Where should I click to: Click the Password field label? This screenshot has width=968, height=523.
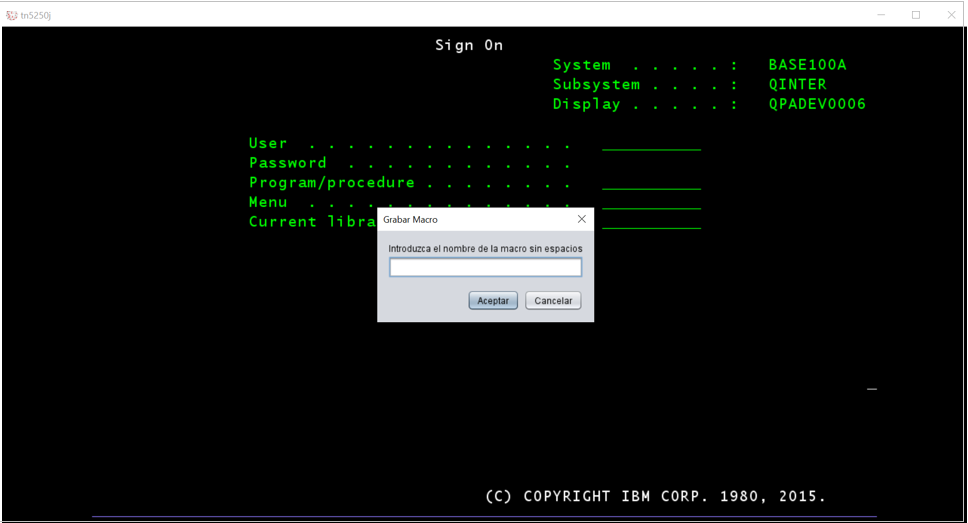(x=288, y=163)
